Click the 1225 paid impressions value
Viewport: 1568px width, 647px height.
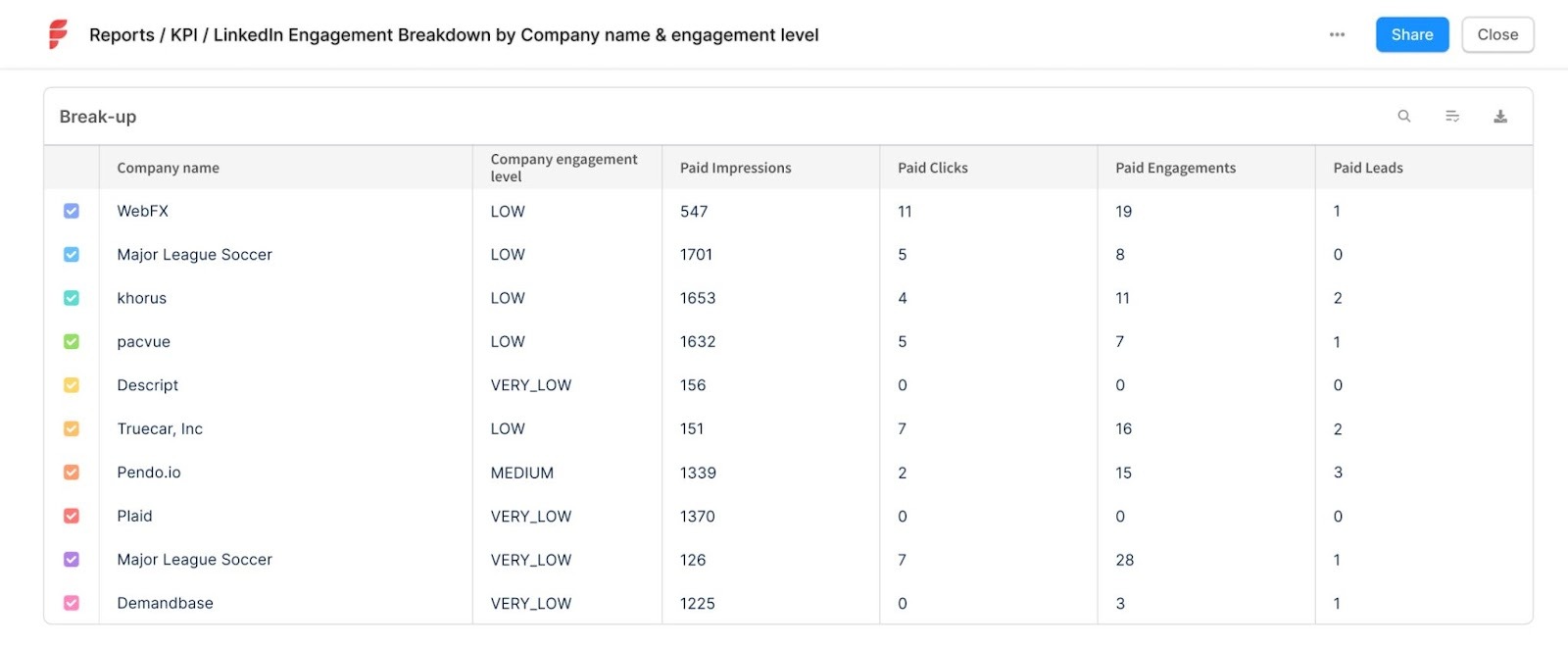[x=698, y=603]
